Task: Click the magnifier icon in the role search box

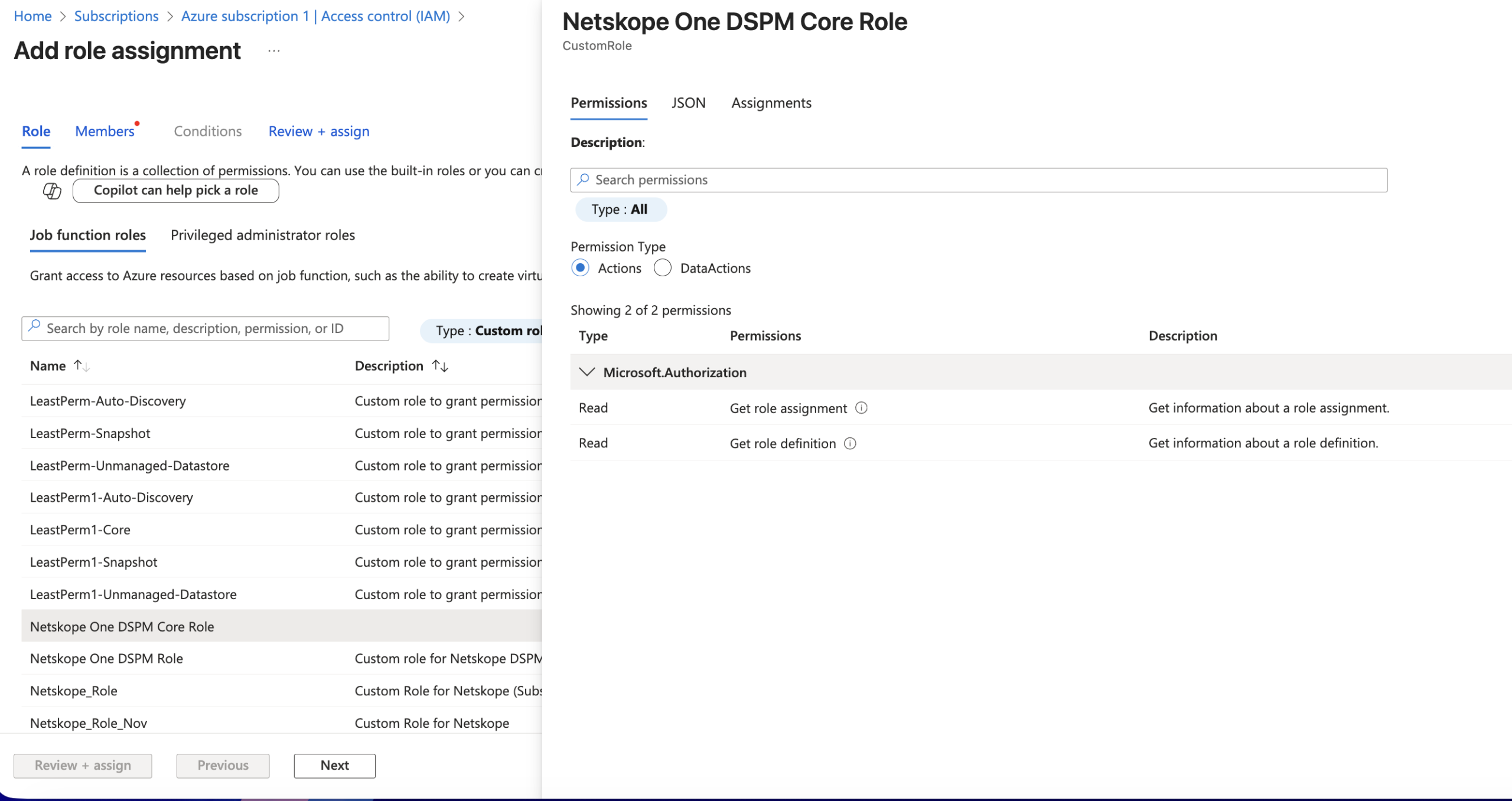Action: (34, 326)
